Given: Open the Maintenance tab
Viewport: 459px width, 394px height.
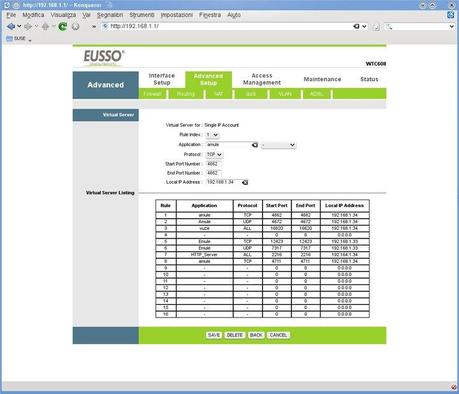Looking at the screenshot, I should click(322, 79).
